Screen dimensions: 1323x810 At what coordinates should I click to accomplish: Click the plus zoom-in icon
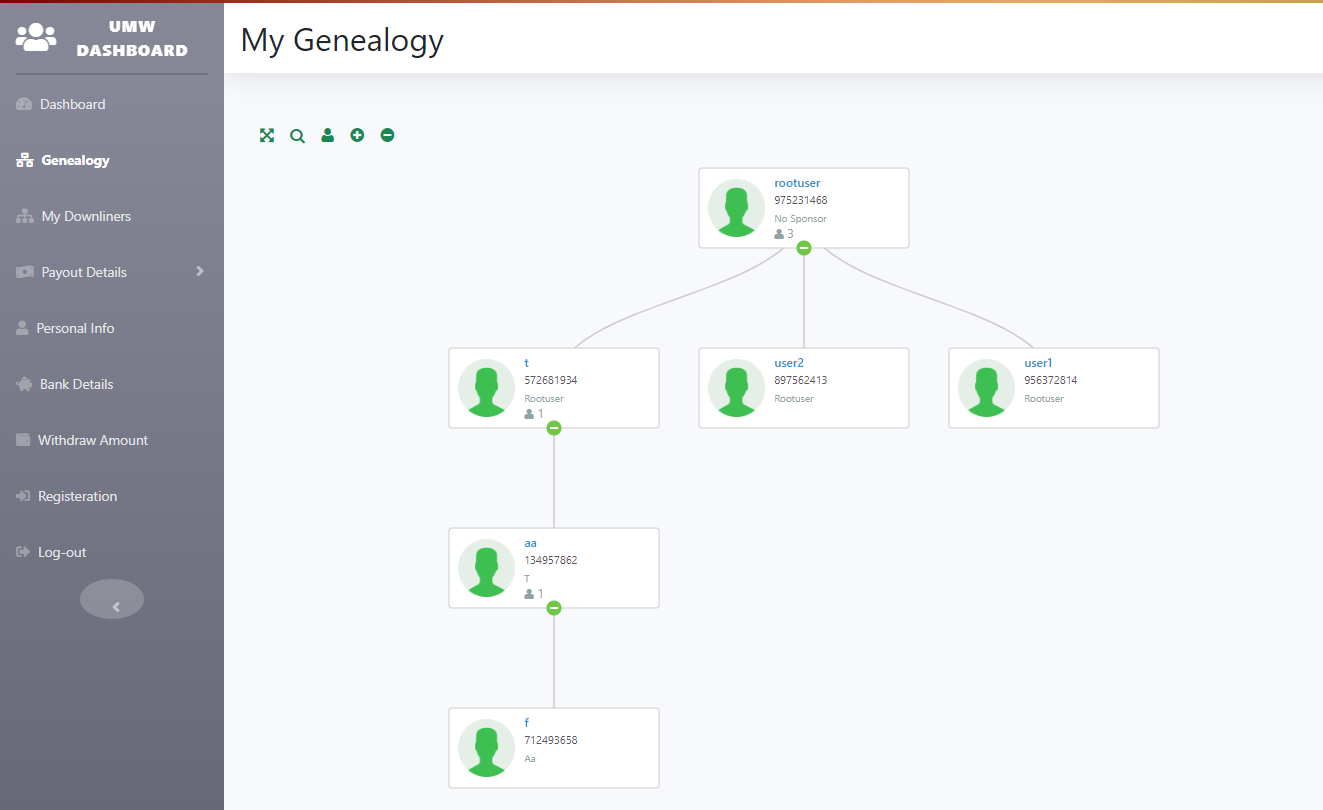click(357, 135)
